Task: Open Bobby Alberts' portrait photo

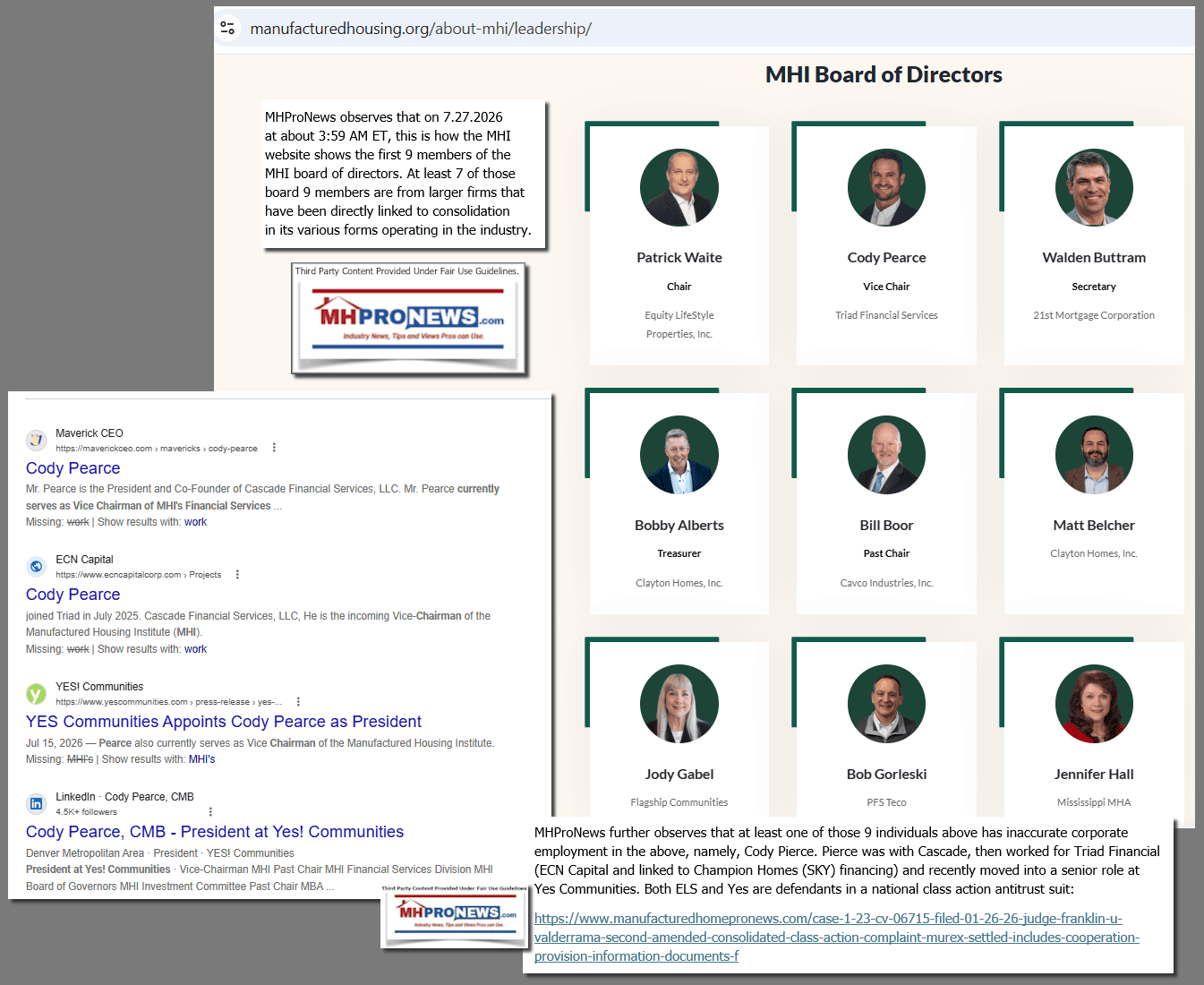Action: pos(679,455)
